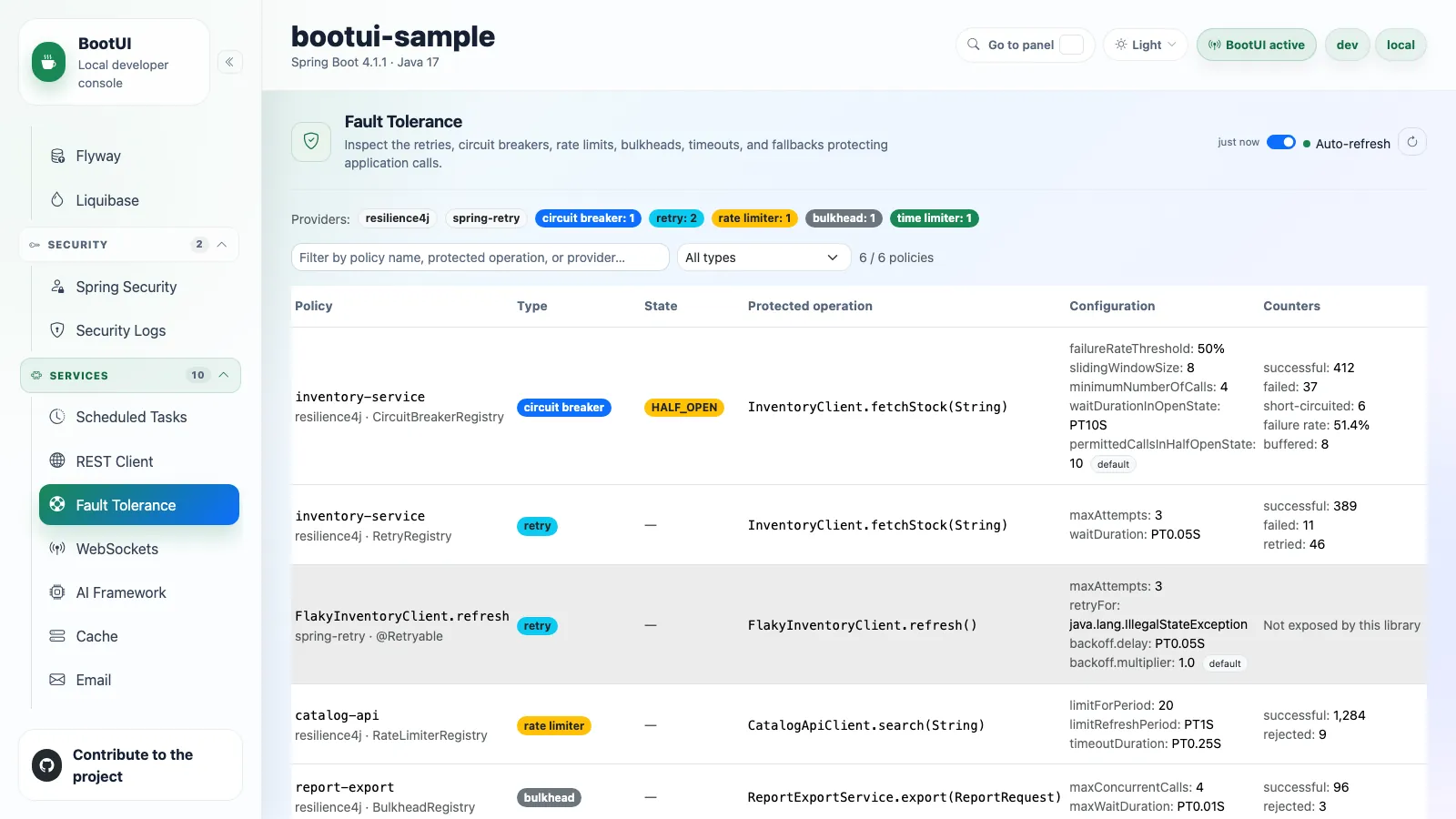1456x819 pixels.
Task: Click CatalogApiClient.search(String) operation cell
Action: point(866,725)
